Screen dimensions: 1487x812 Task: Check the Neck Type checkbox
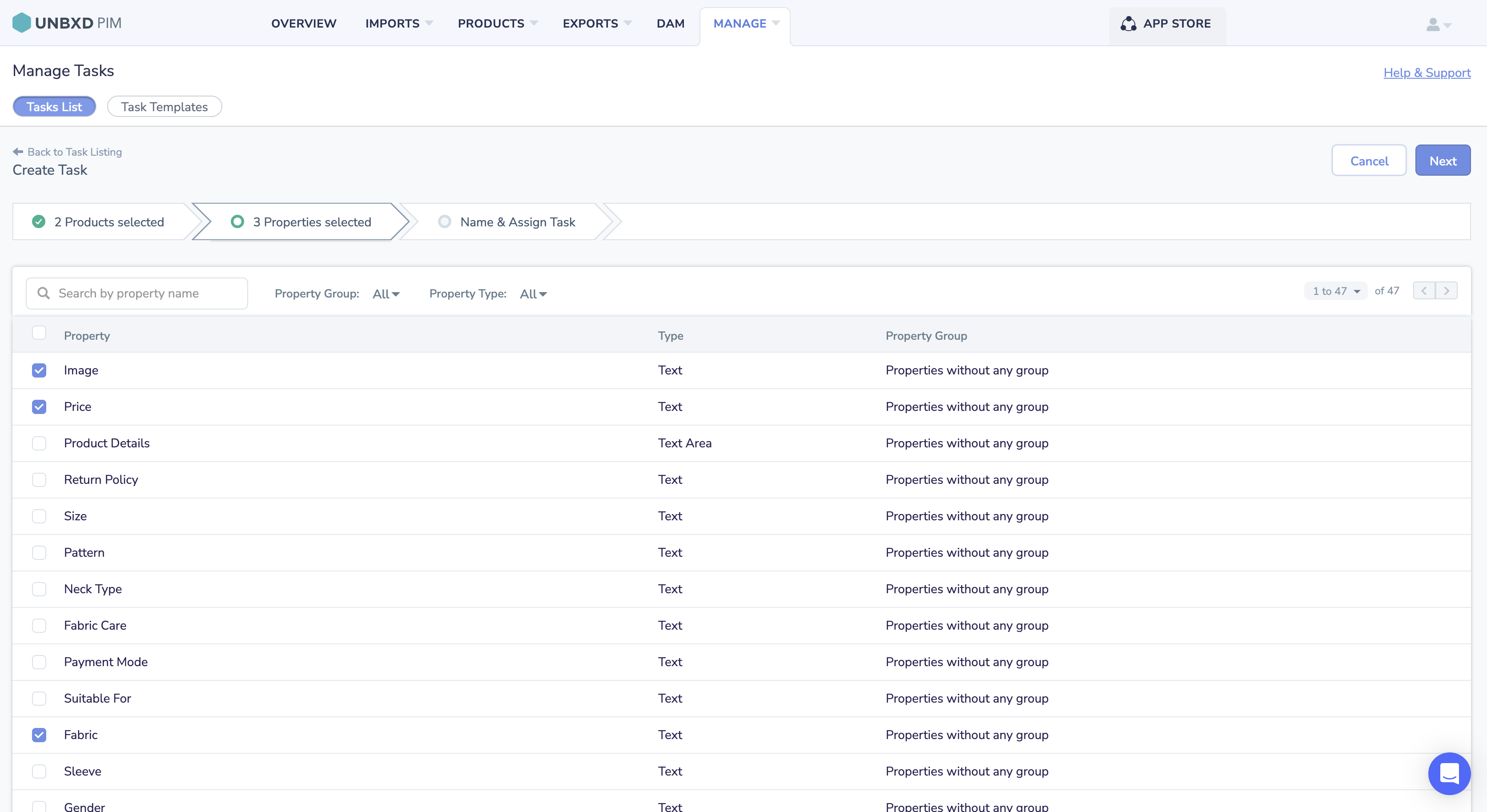[x=39, y=589]
